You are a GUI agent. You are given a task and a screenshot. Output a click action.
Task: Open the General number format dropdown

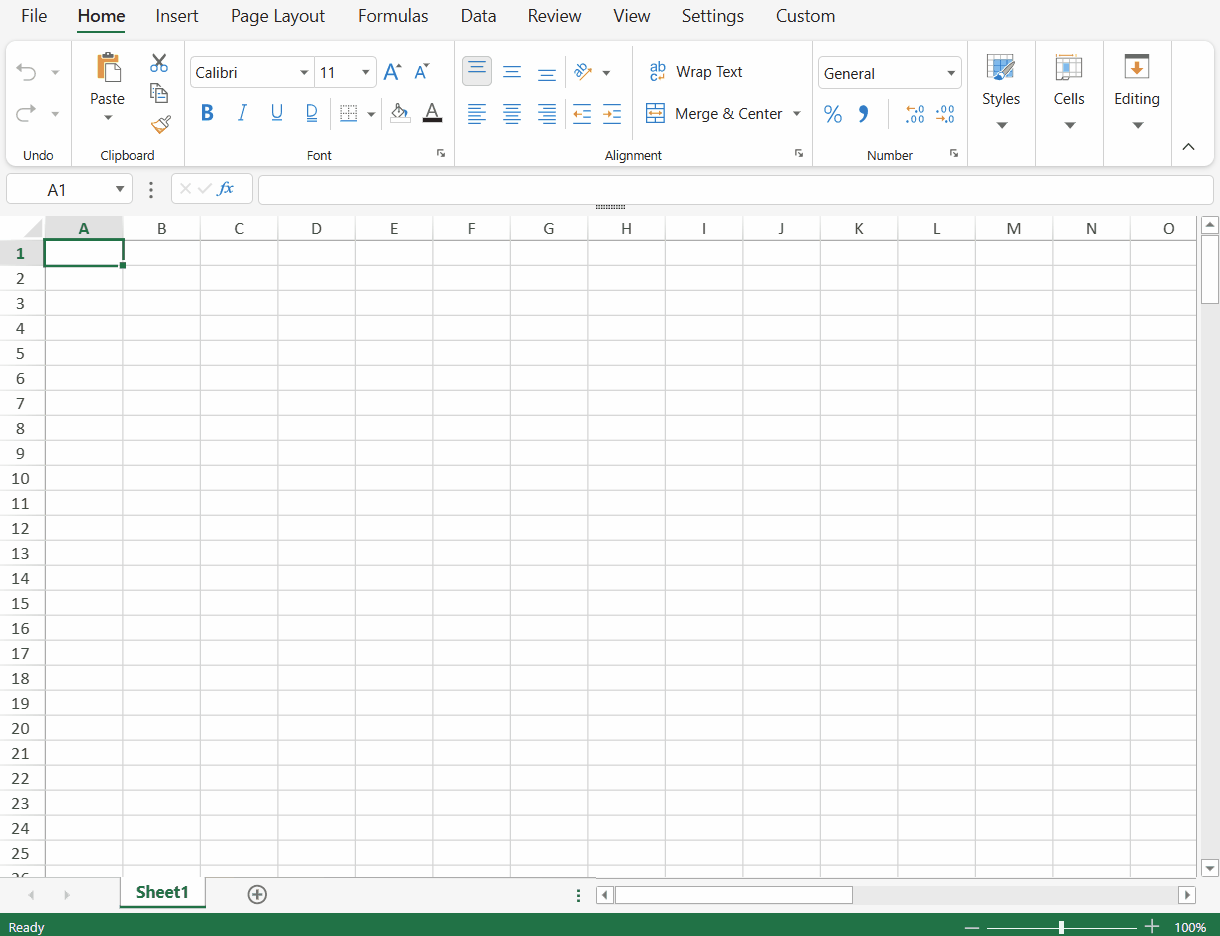[x=951, y=73]
